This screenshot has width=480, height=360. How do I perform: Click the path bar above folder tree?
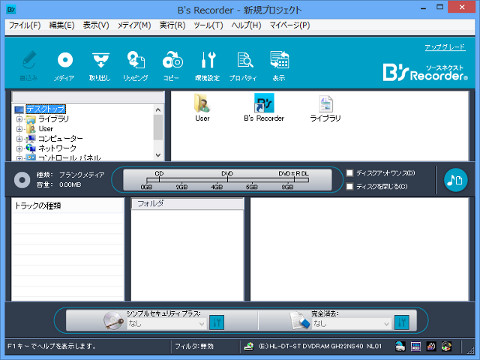(x=88, y=97)
